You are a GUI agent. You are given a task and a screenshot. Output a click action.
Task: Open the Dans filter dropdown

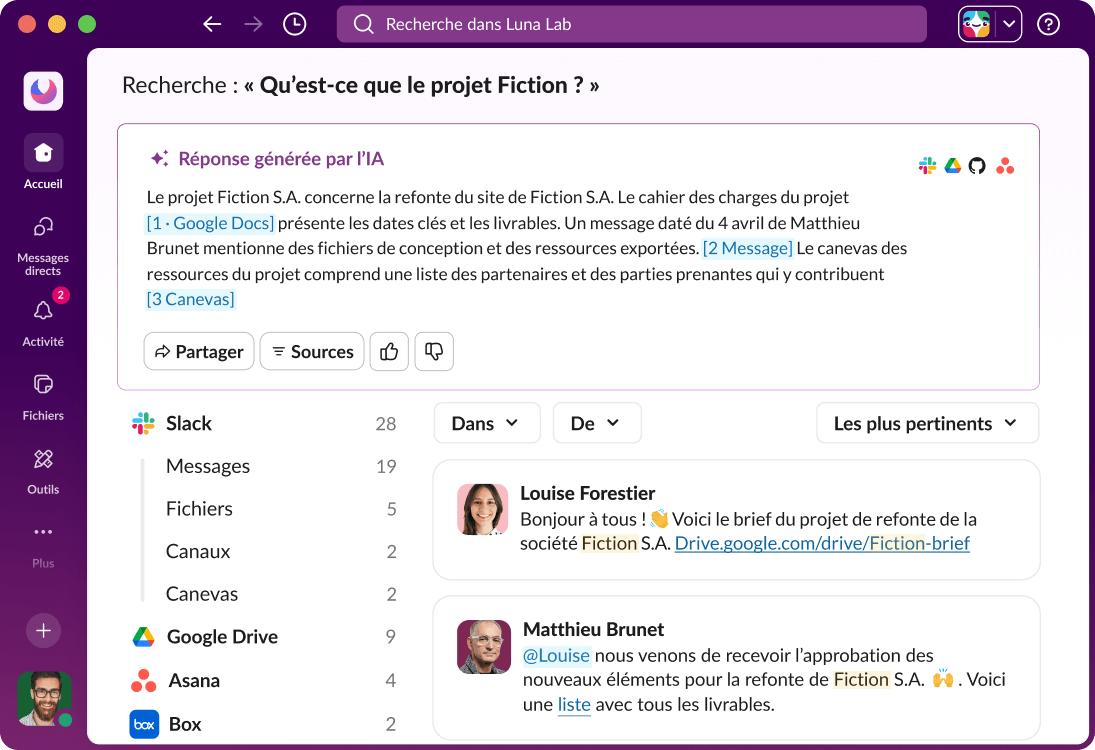(486, 423)
